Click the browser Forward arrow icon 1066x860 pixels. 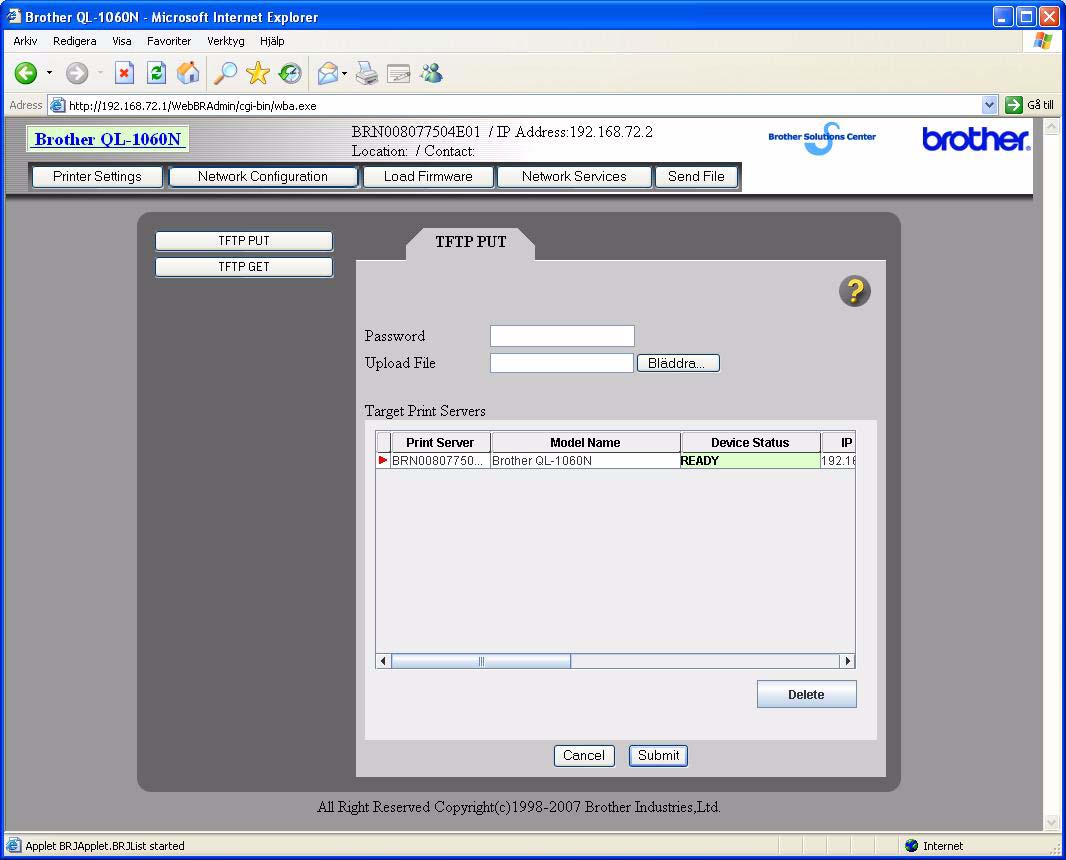coord(77,73)
